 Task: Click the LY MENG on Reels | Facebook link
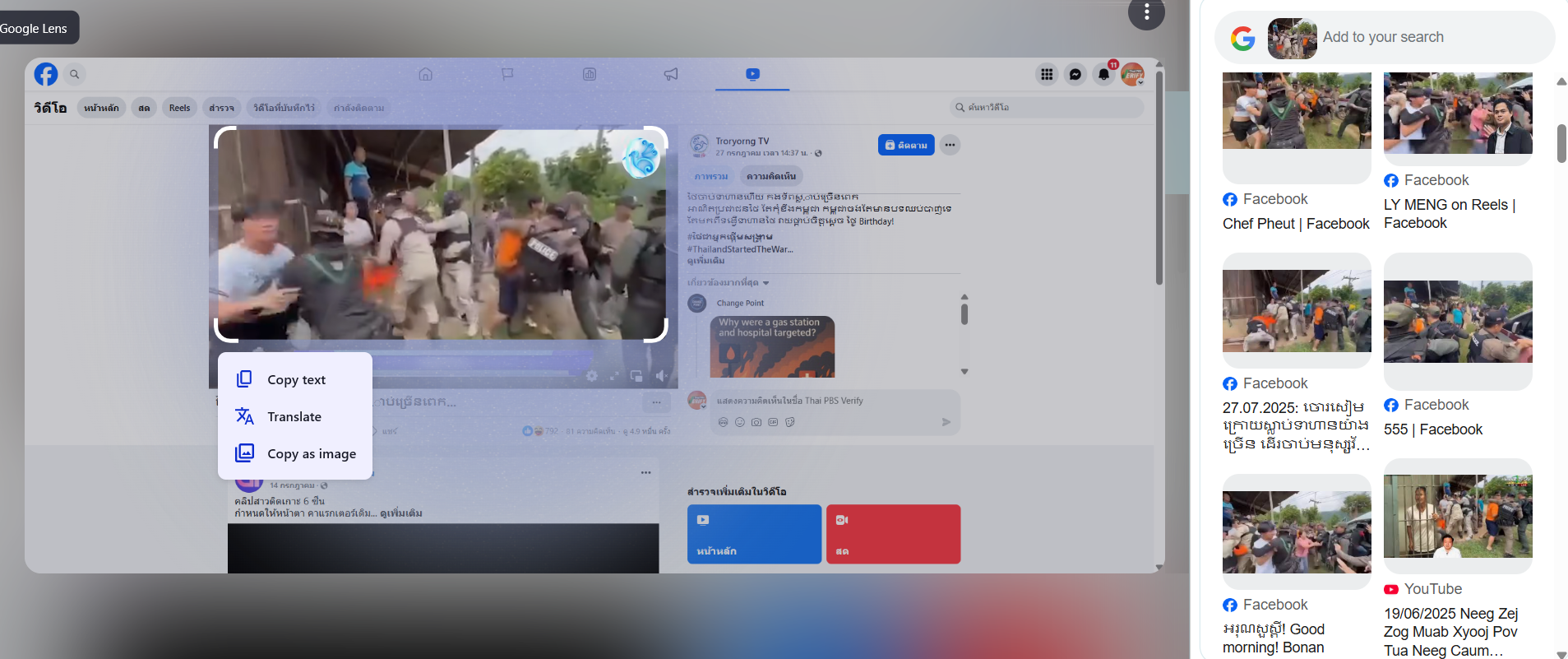click(1450, 214)
